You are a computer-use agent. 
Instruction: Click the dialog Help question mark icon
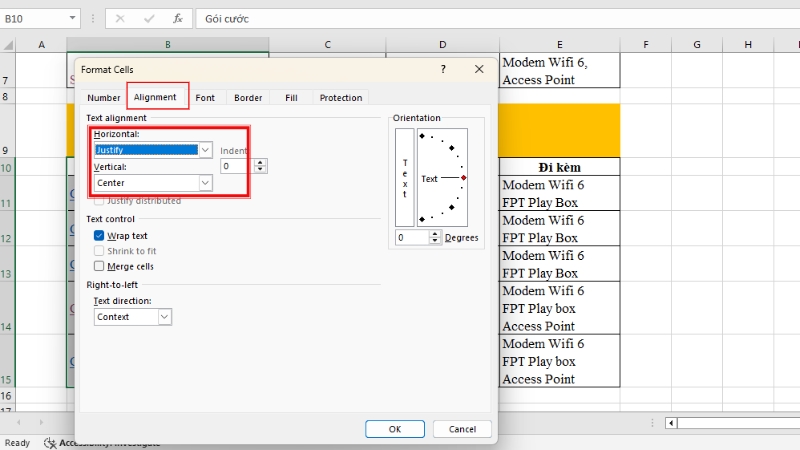pyautogui.click(x=443, y=69)
